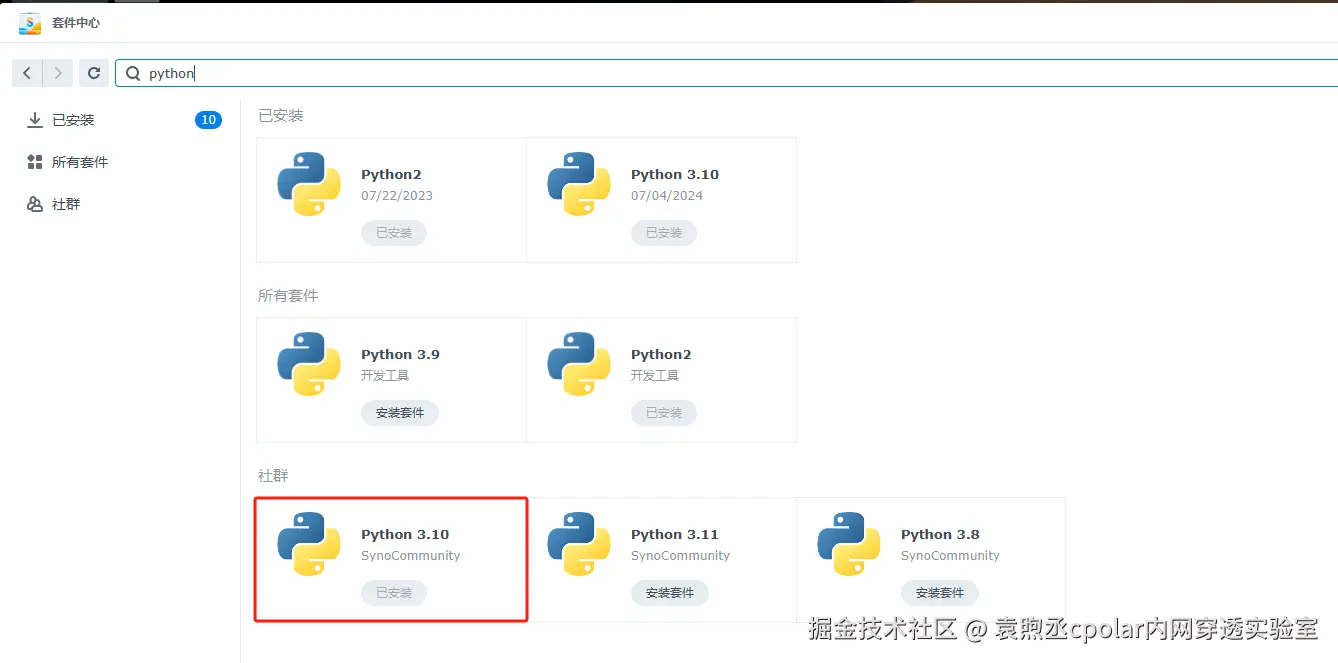Select the Python 3.11 title text
Image resolution: width=1338 pixels, height=663 pixels.
[x=675, y=535]
